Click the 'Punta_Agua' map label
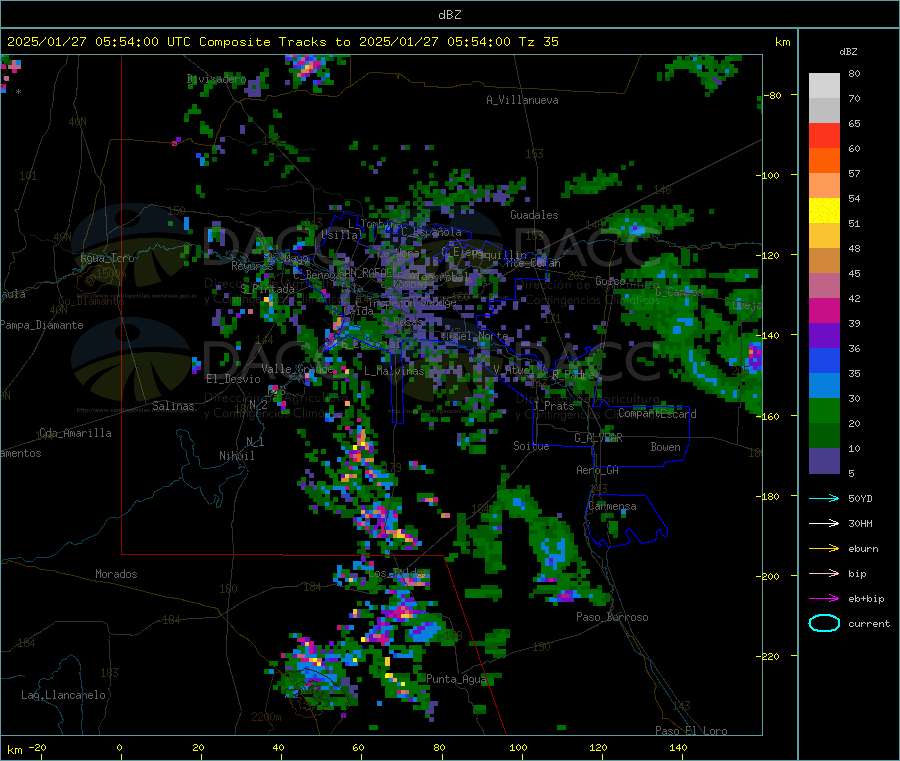Image resolution: width=900 pixels, height=761 pixels. tap(456, 679)
